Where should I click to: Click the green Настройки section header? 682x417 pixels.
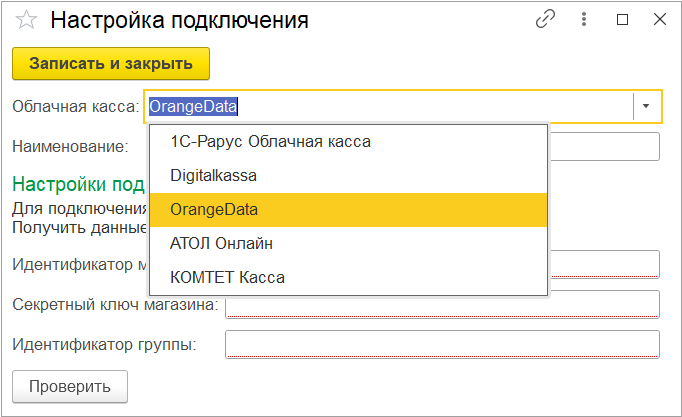click(x=78, y=184)
